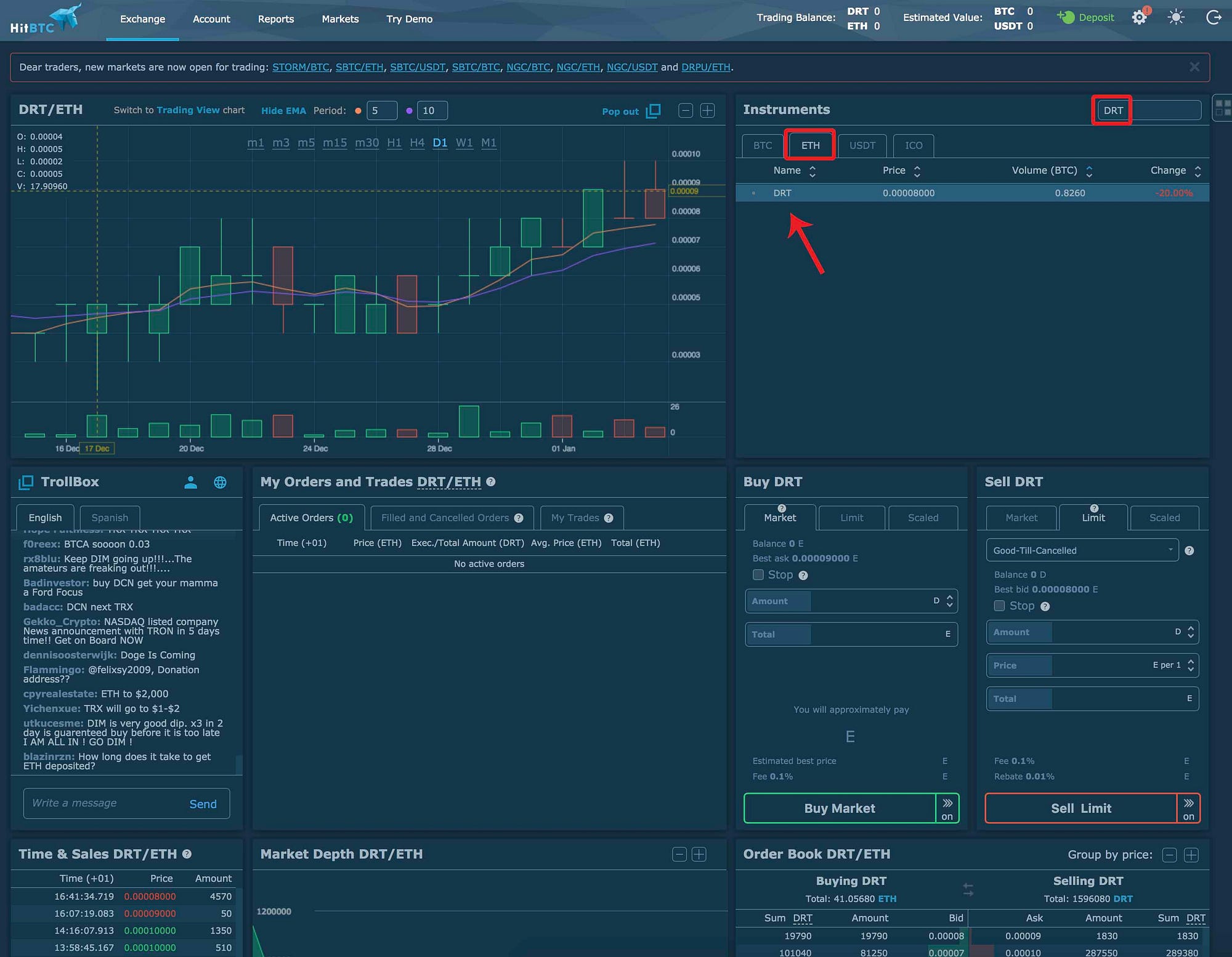Collapse Market Depth panel with minus icon
The width and height of the screenshot is (1232, 957).
click(x=679, y=854)
